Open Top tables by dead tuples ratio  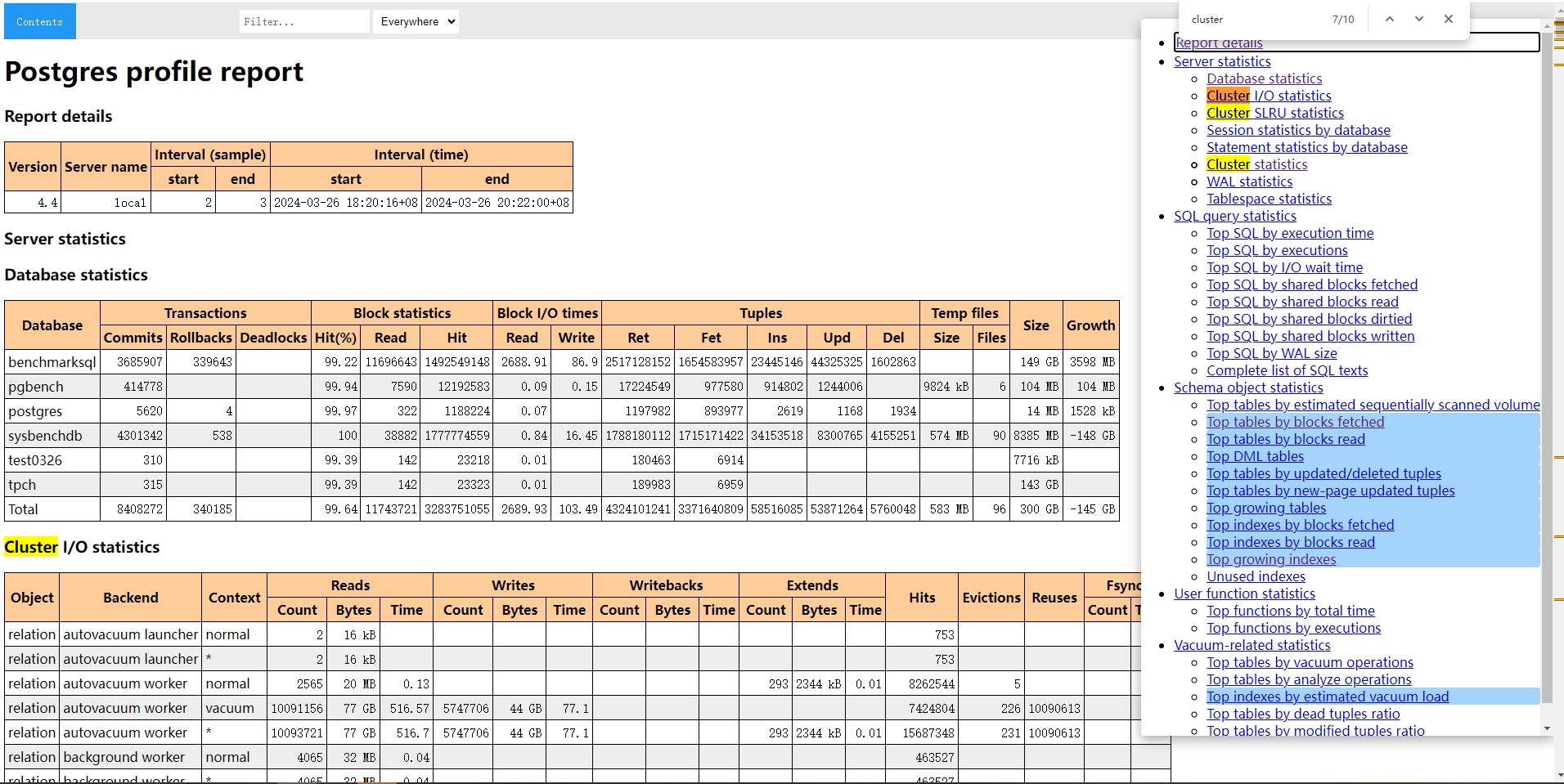click(x=1303, y=714)
